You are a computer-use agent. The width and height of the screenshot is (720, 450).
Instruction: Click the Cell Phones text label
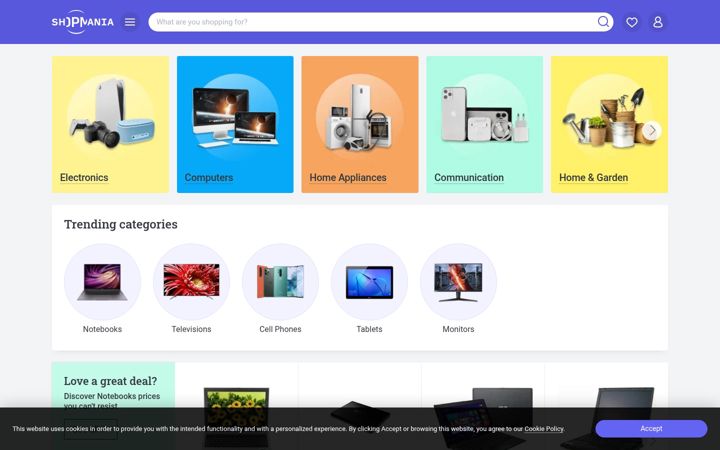(x=281, y=329)
